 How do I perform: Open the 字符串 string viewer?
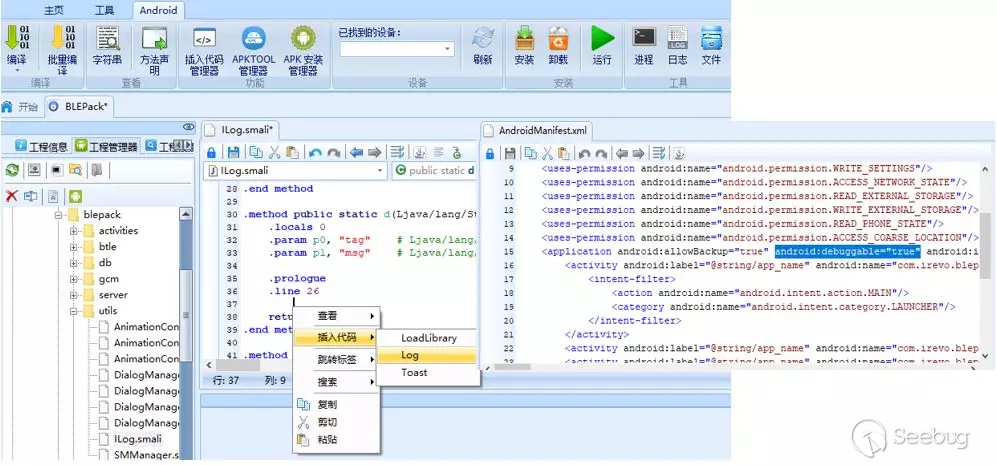click(107, 46)
